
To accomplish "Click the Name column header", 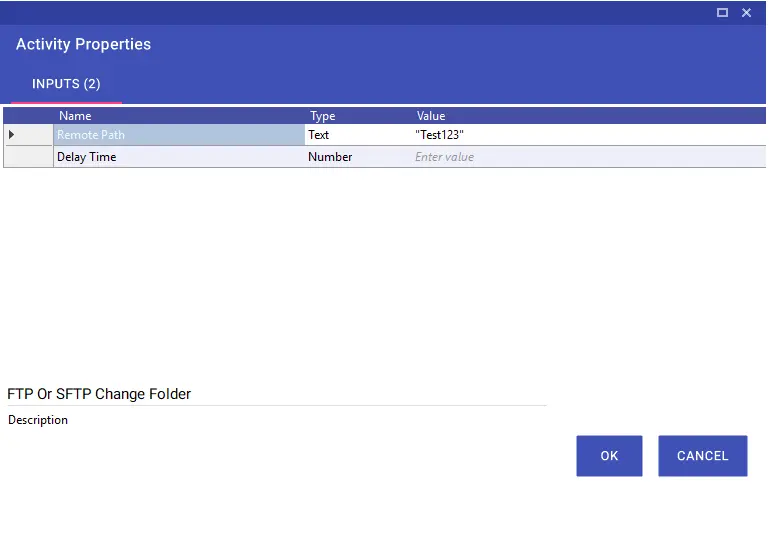I will tap(75, 116).
